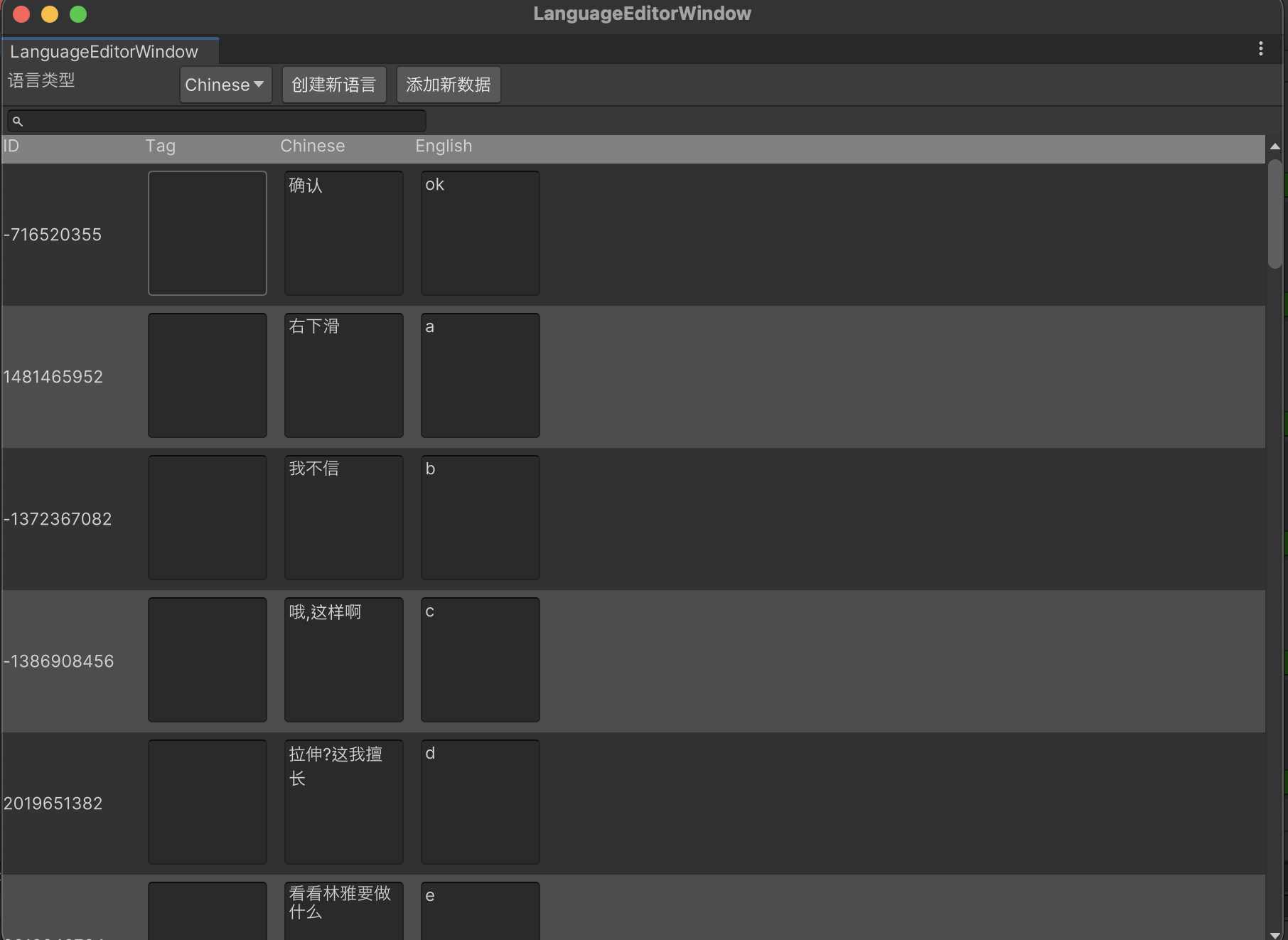
Task: Edit the Chinese field containing 确认
Action: (x=344, y=233)
